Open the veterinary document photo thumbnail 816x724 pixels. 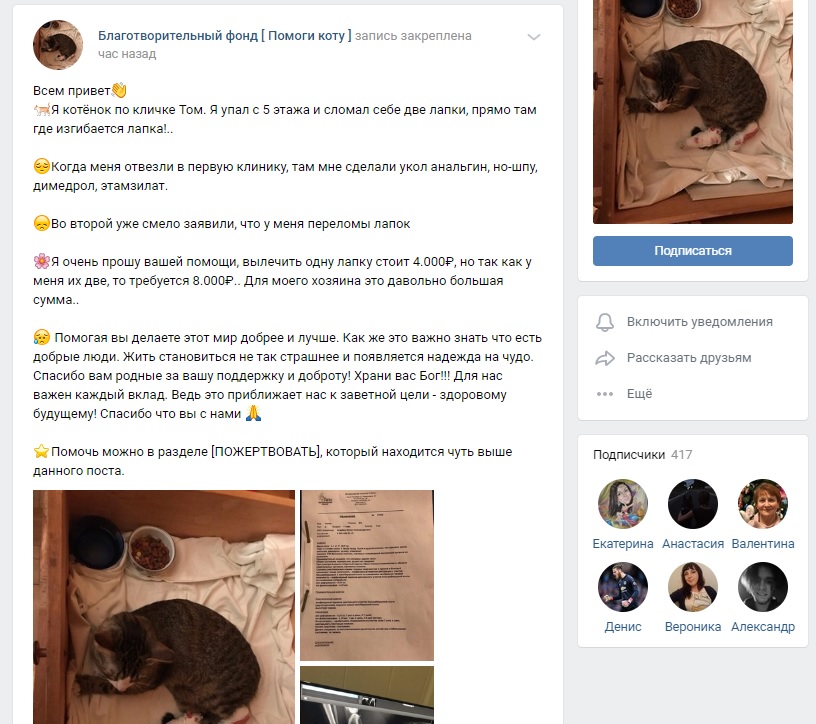[367, 575]
